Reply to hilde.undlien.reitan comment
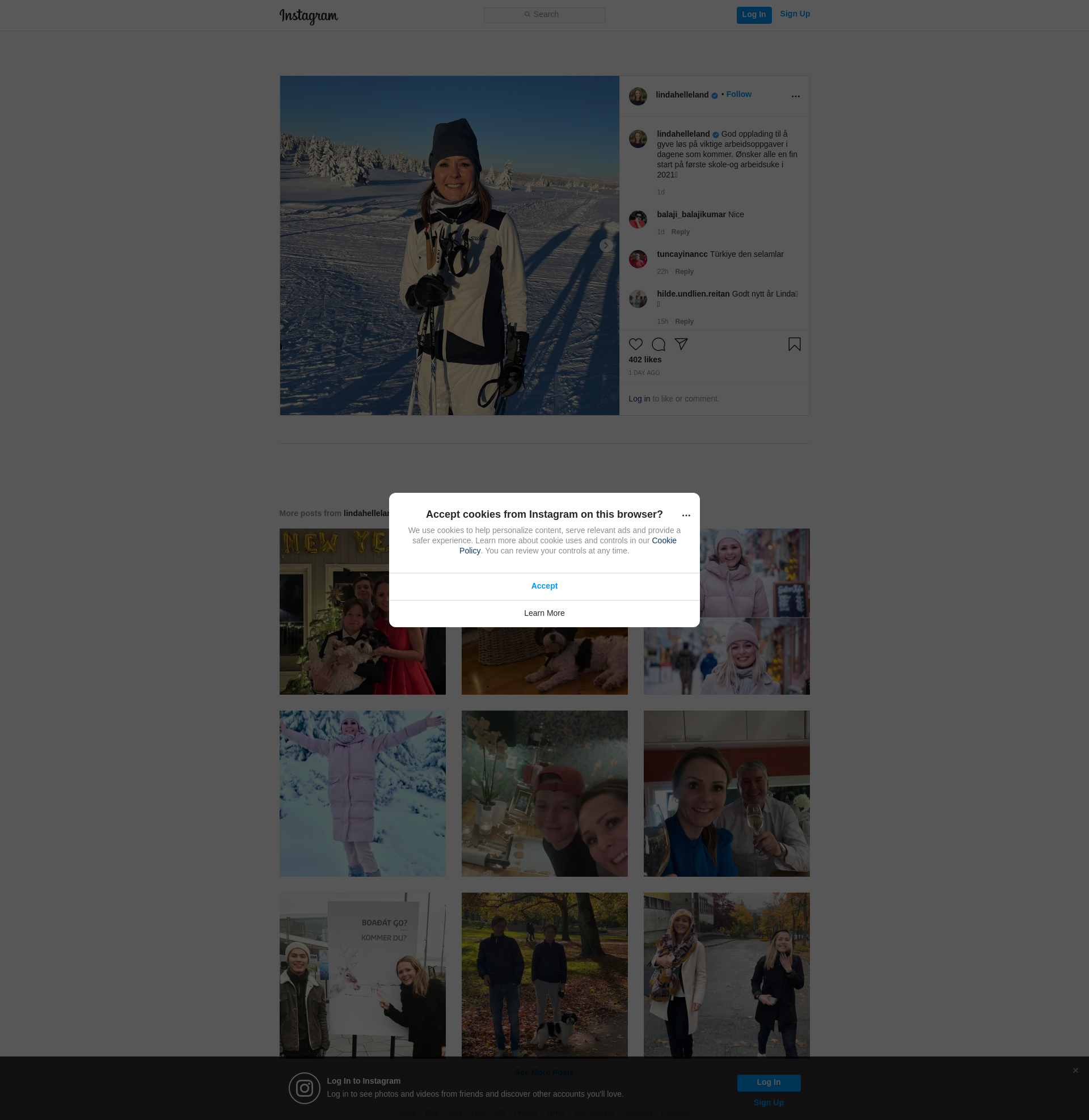 [x=684, y=322]
